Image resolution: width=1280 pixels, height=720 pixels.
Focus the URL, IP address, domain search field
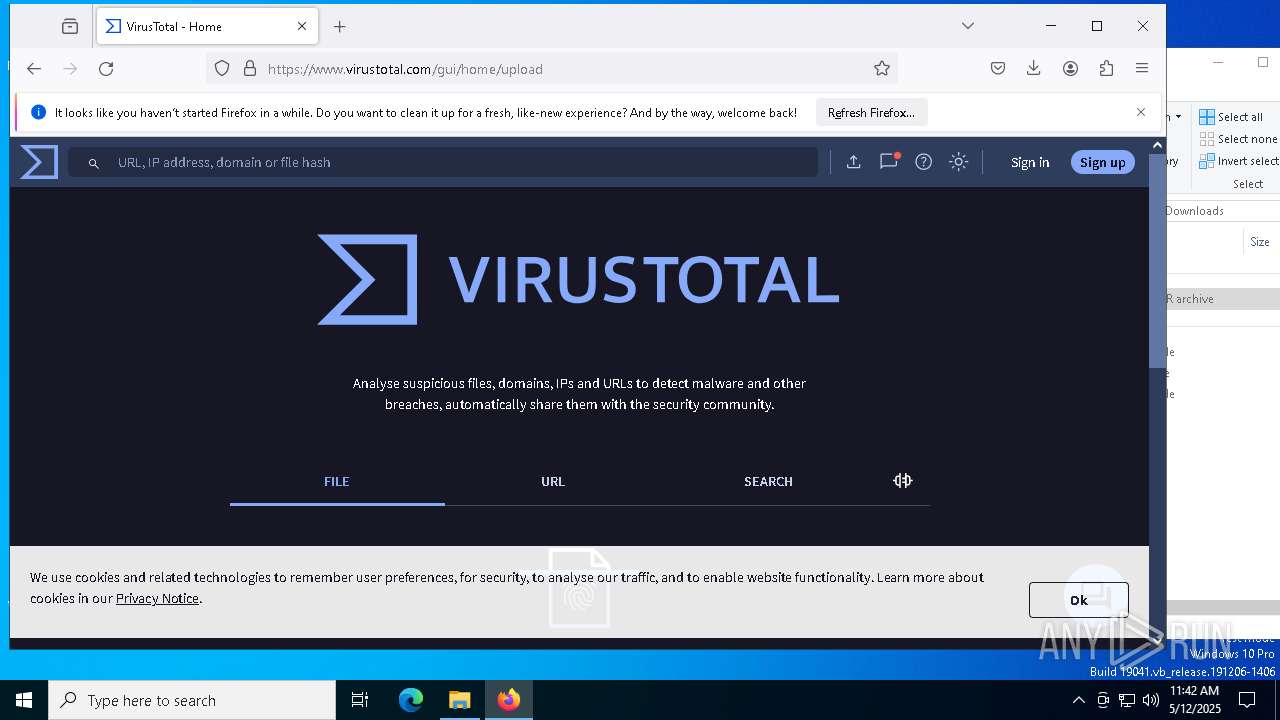443,162
